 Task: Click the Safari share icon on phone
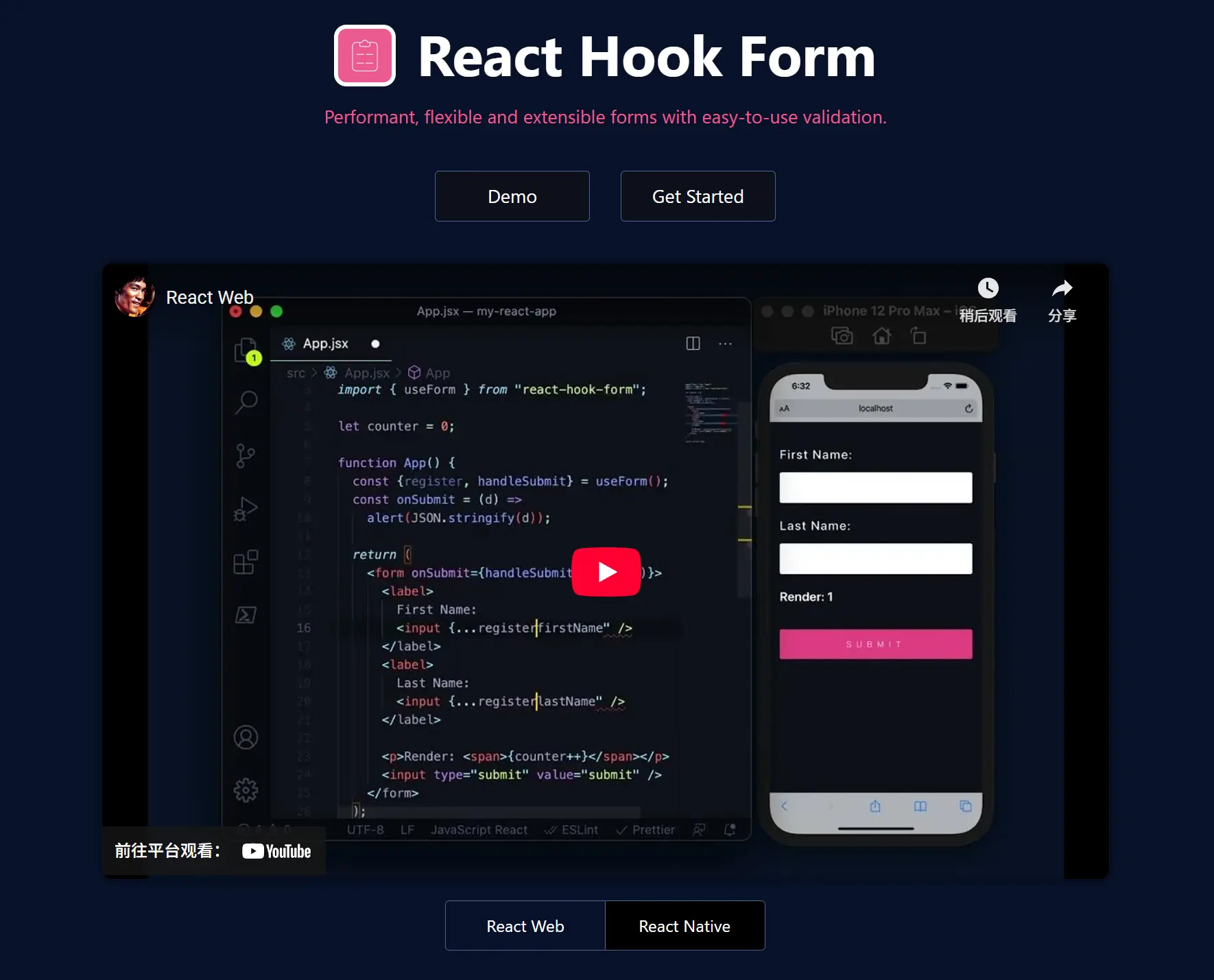pyautogui.click(x=875, y=806)
